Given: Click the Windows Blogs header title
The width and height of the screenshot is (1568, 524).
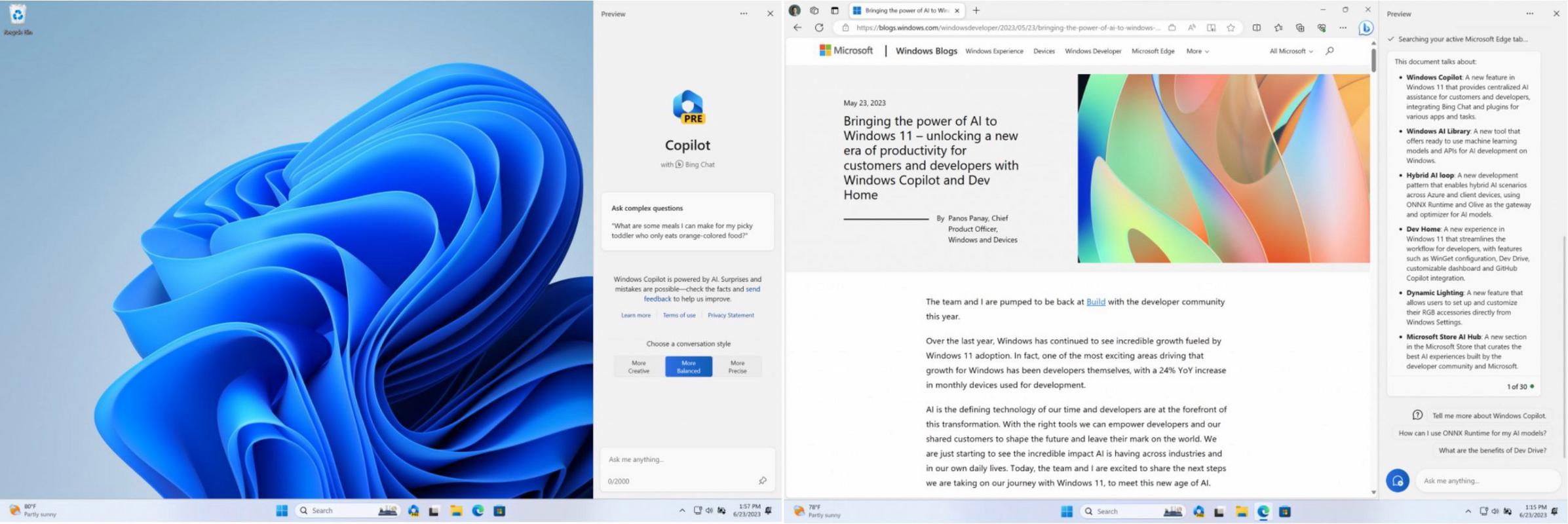Looking at the screenshot, I should 926,50.
